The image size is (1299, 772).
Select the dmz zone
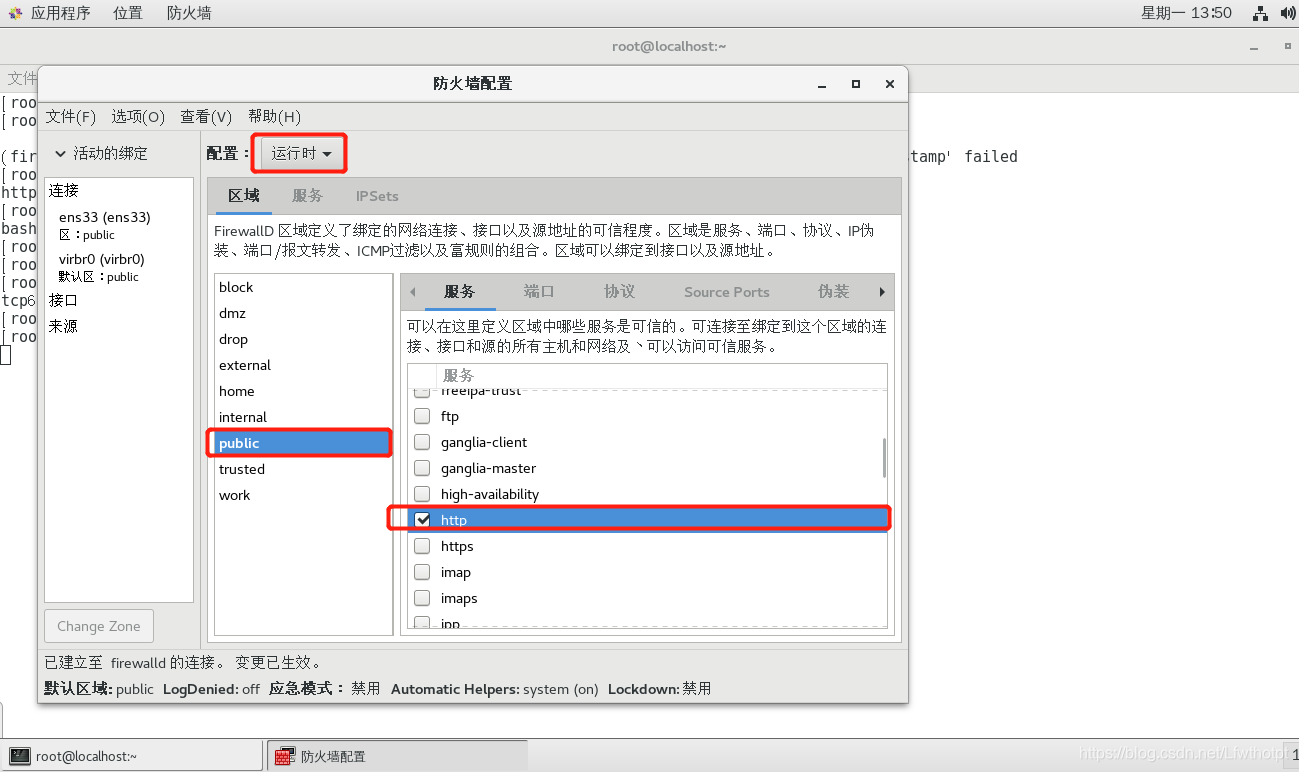click(x=303, y=313)
